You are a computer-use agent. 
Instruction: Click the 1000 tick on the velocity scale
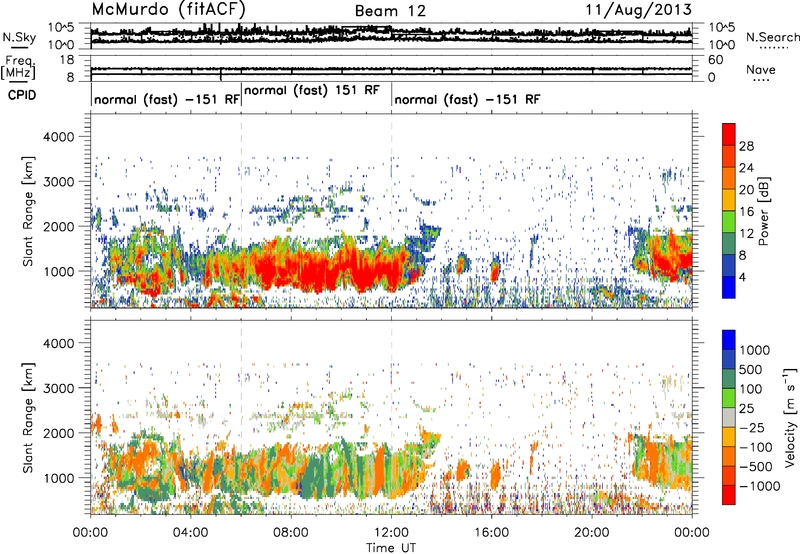(x=755, y=350)
